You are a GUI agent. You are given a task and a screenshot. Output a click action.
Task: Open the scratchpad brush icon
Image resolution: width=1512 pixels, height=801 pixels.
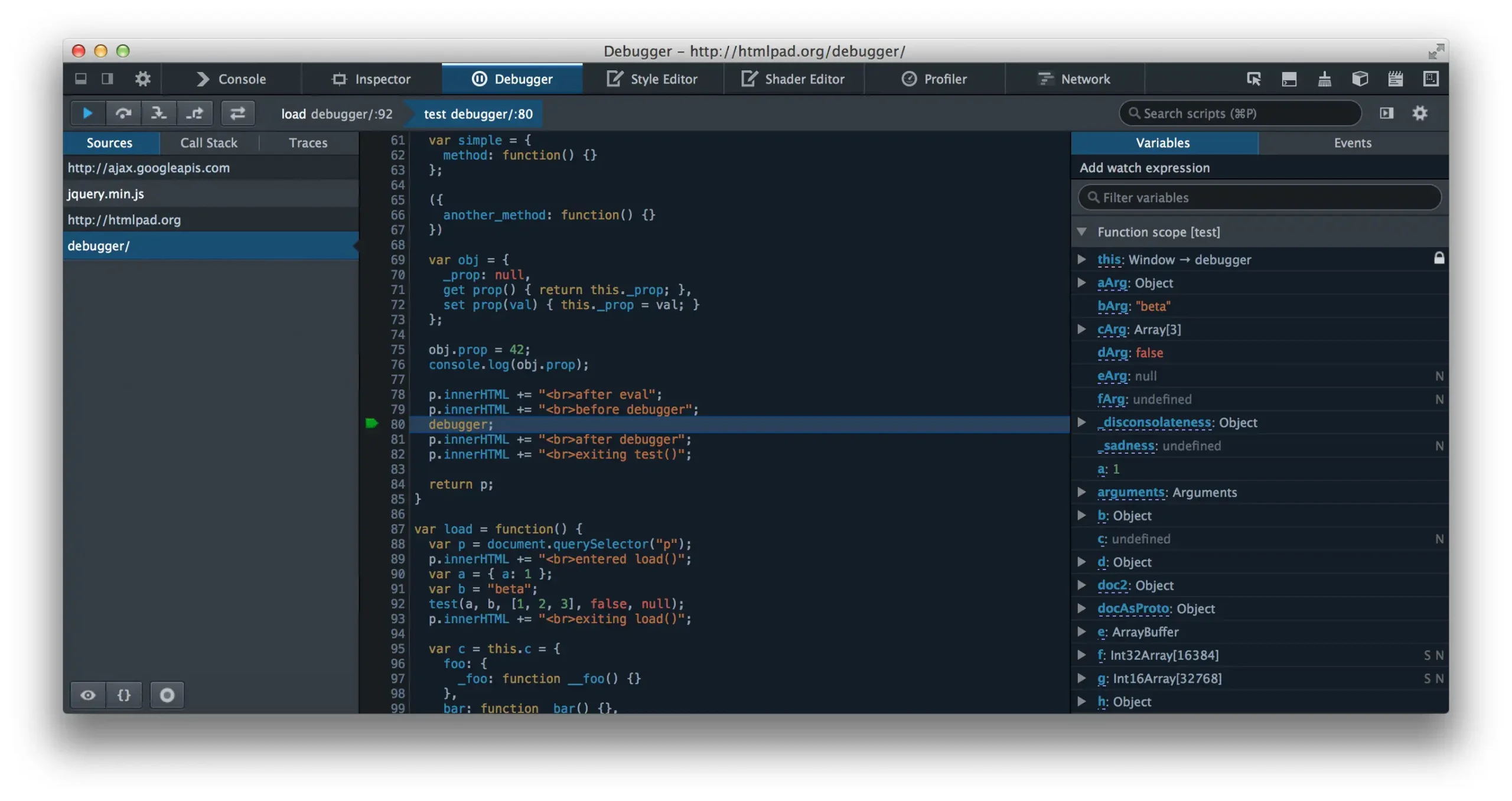pyautogui.click(x=1324, y=79)
